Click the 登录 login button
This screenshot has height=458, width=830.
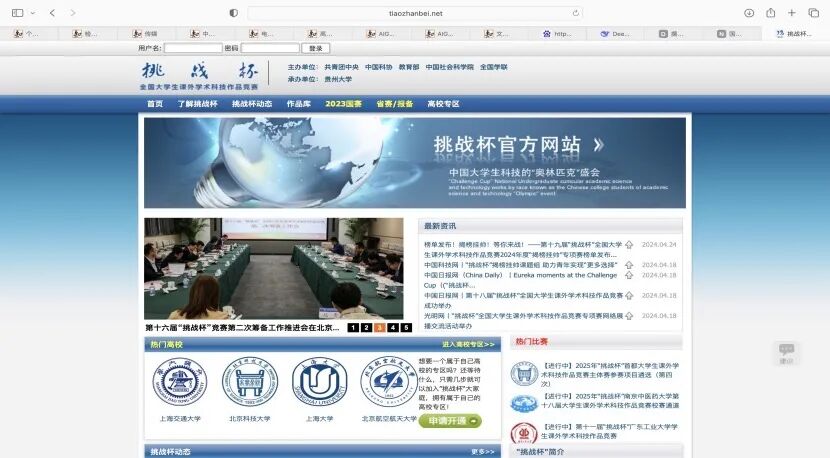point(316,48)
